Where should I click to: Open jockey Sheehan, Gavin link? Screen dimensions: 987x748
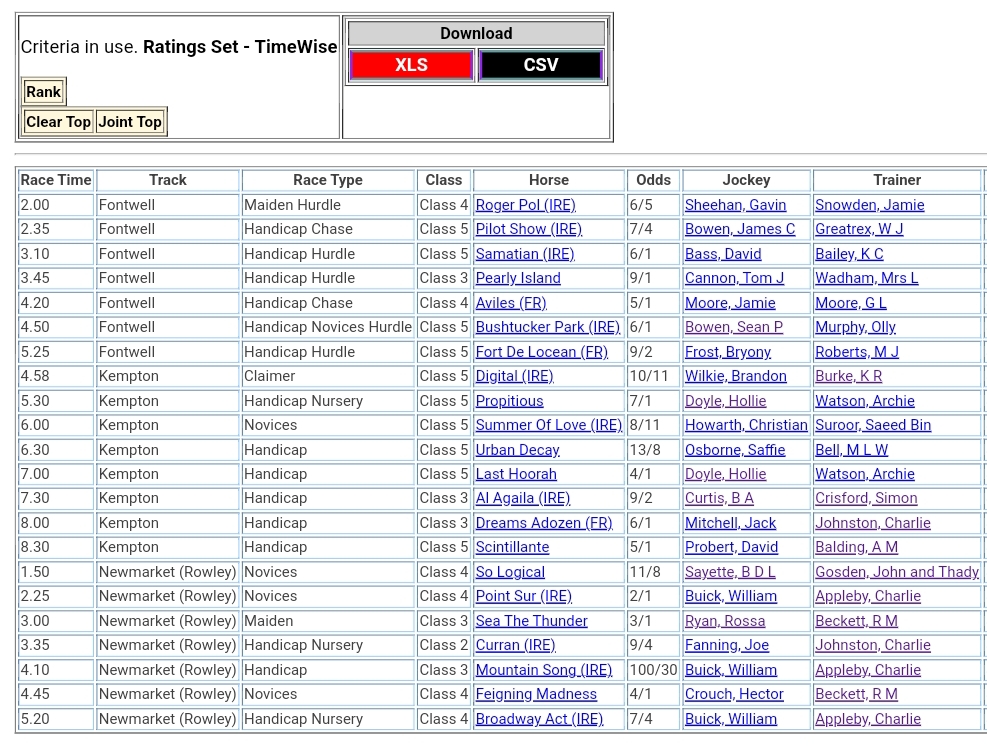[735, 205]
